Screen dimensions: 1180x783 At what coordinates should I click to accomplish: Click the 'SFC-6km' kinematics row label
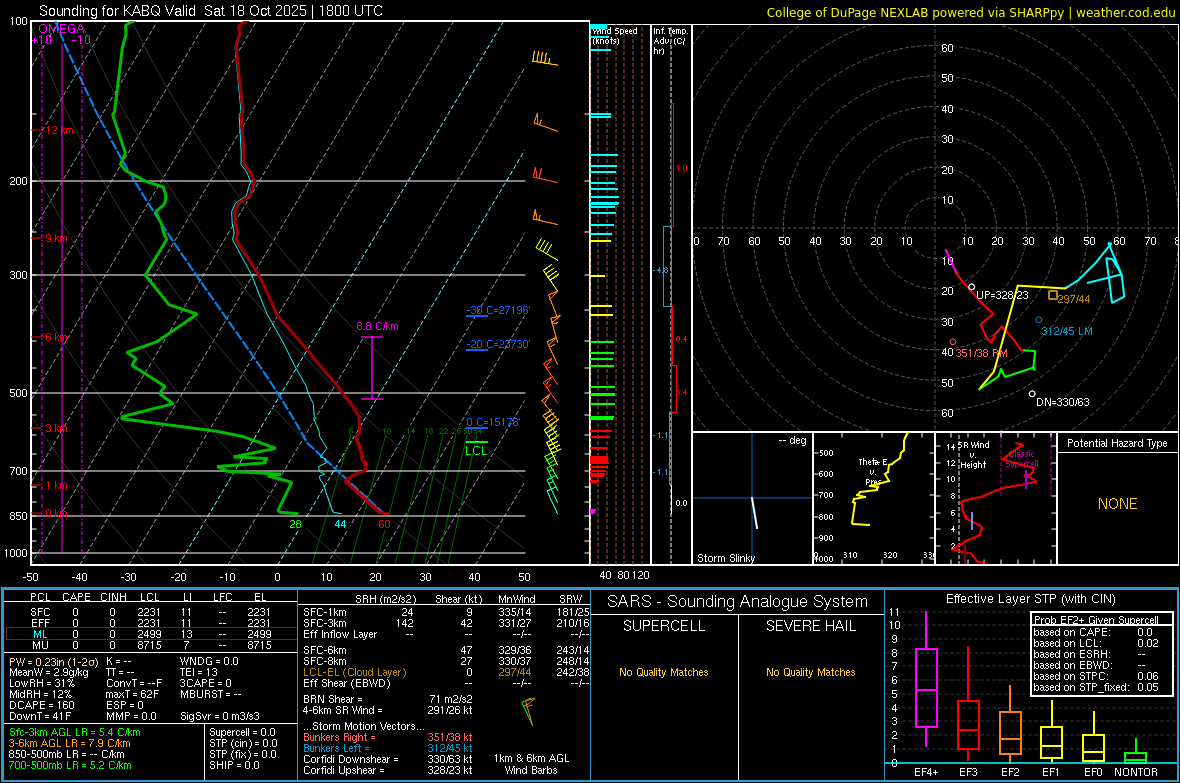point(325,650)
